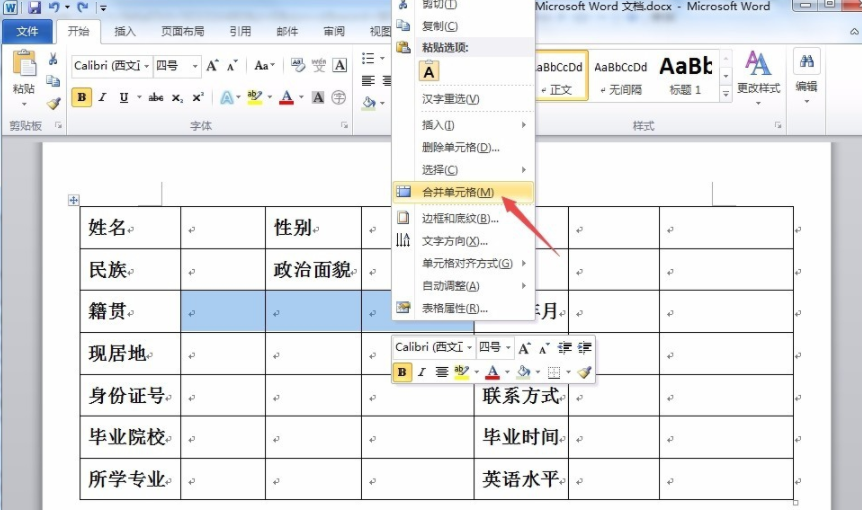Click the Align Left icon in paragraph group
This screenshot has width=862, height=510.
pos(368,81)
